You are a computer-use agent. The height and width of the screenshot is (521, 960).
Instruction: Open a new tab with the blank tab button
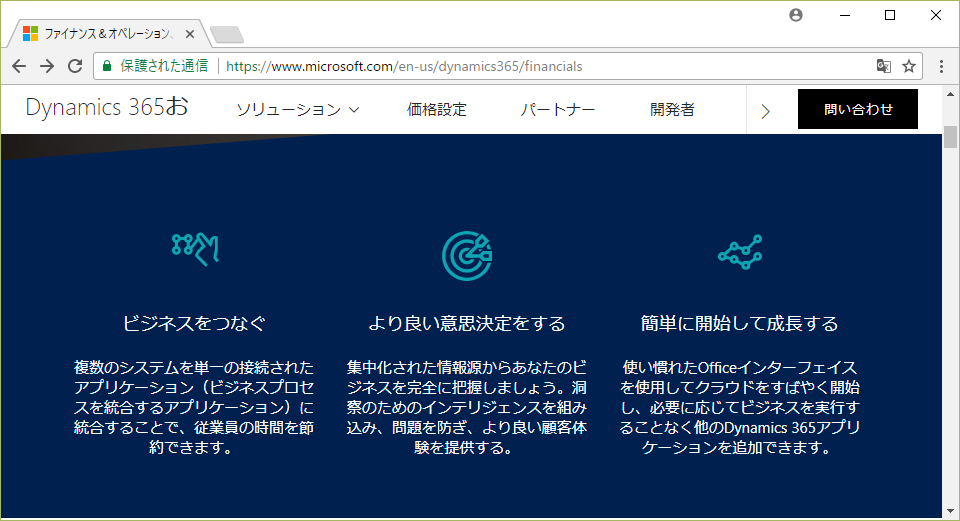coord(227,34)
